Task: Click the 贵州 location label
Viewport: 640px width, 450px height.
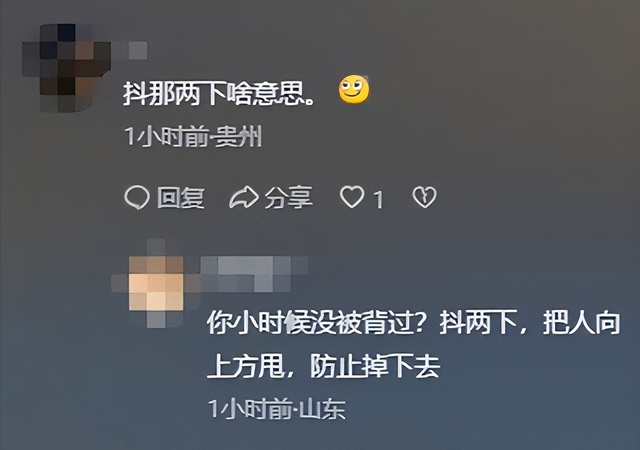Action: [x=238, y=136]
